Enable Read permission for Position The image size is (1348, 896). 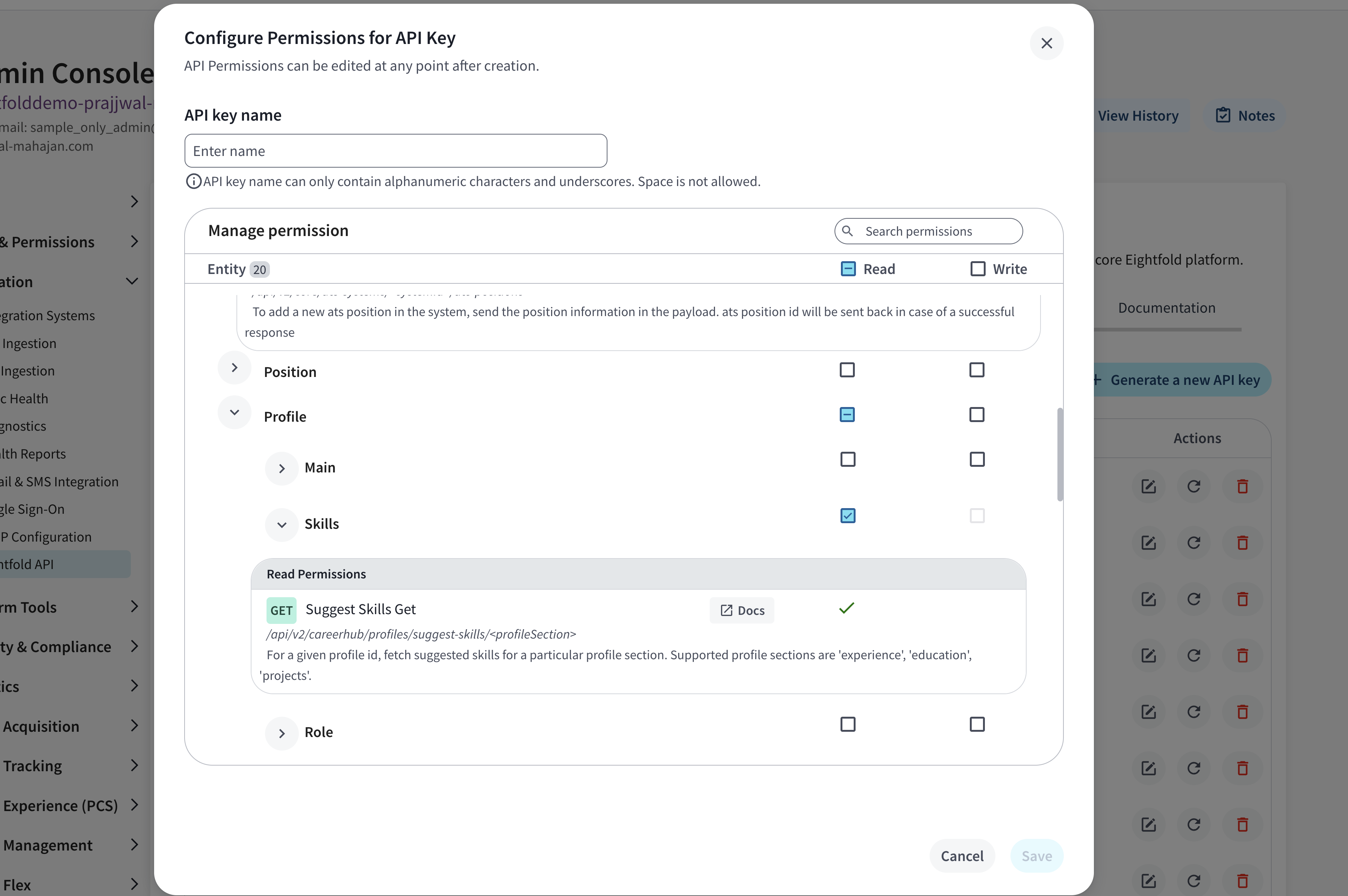(847, 370)
